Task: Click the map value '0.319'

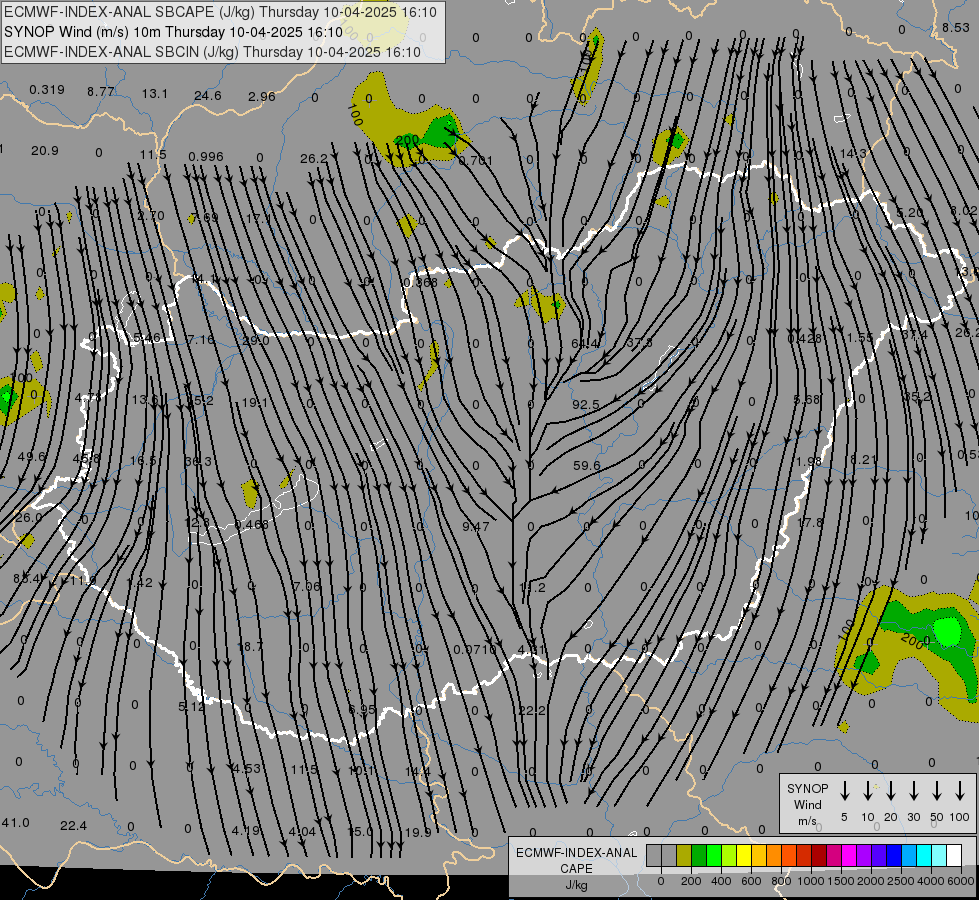Action: pyautogui.click(x=47, y=90)
